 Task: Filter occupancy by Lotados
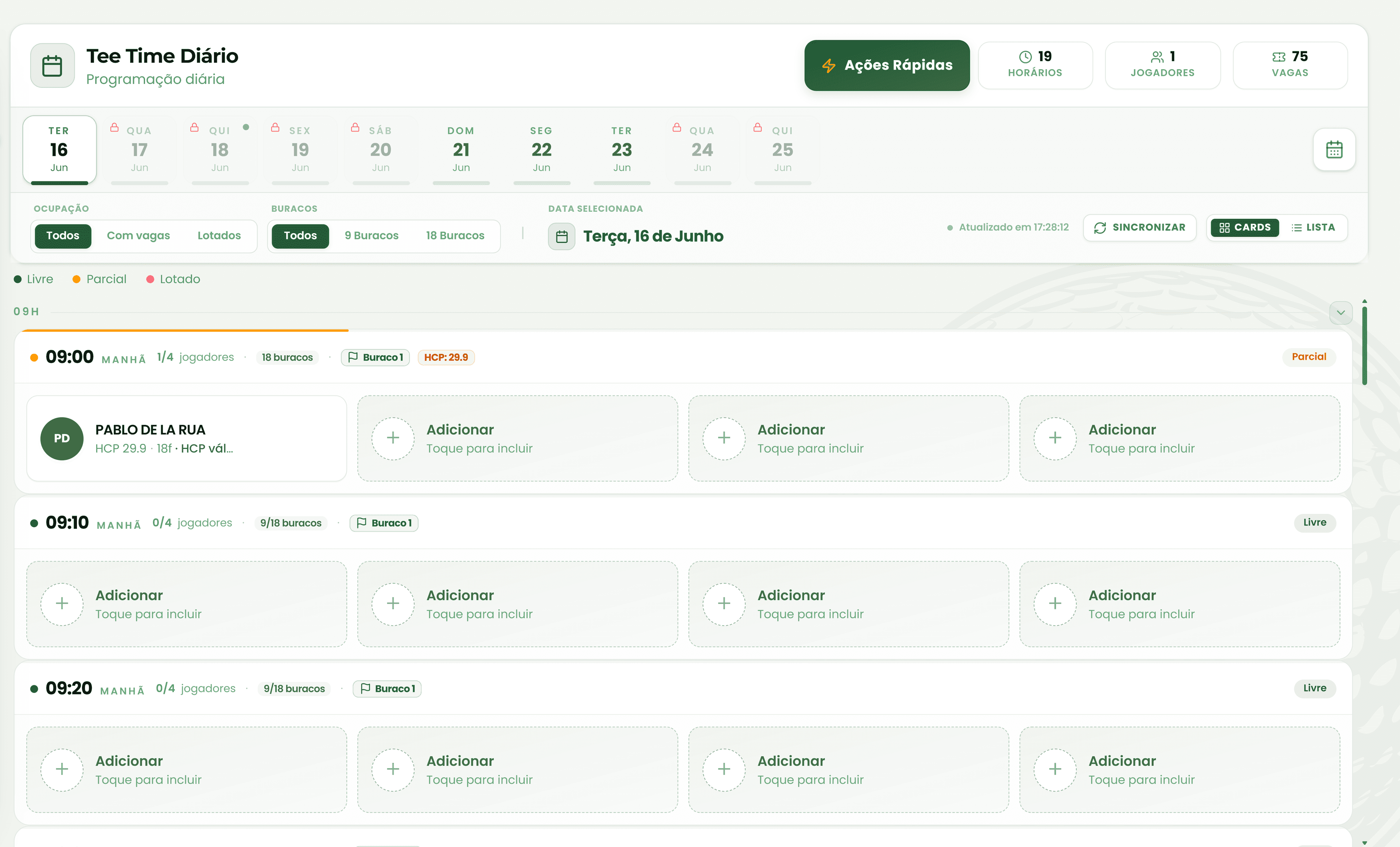point(219,236)
